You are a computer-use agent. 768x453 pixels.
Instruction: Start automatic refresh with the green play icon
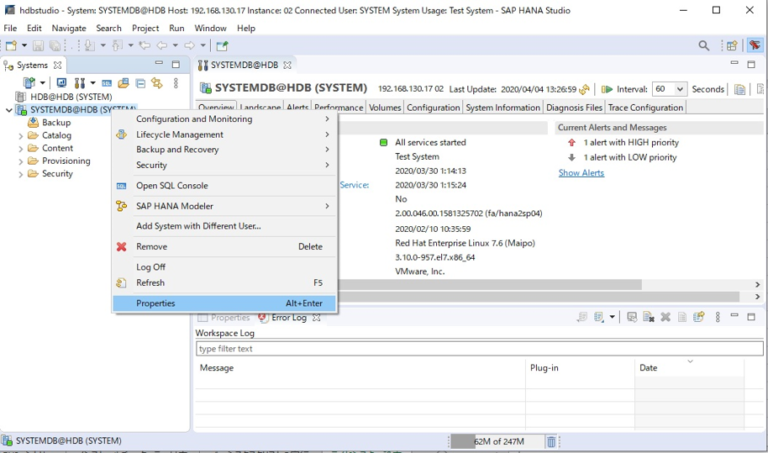[x=607, y=89]
